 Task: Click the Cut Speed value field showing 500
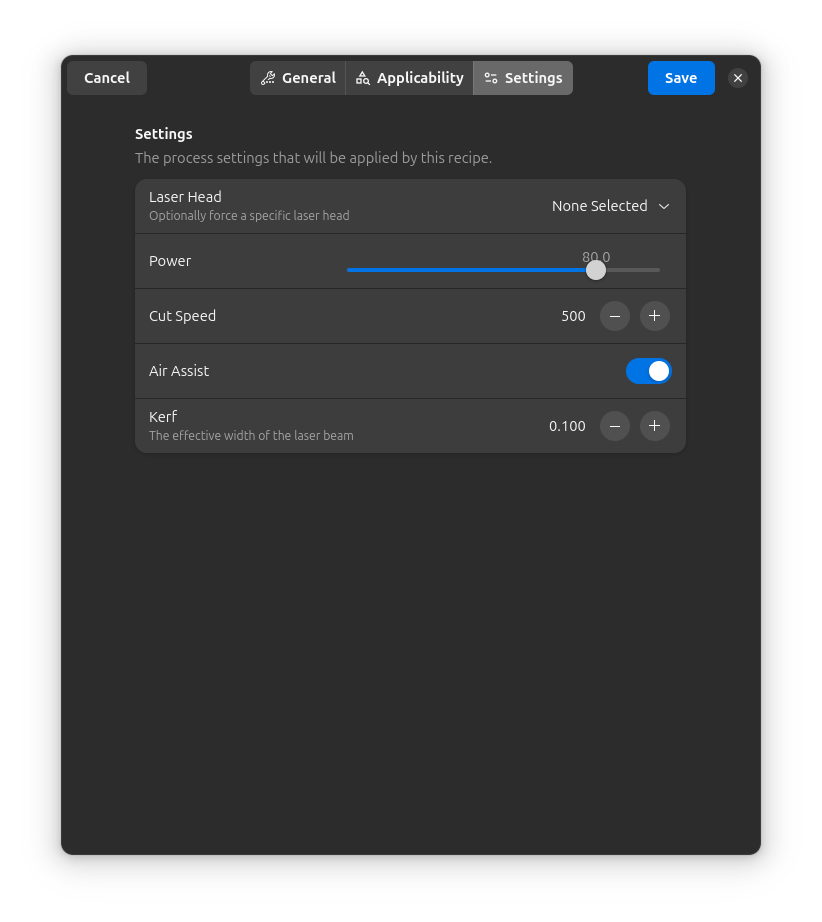coord(573,316)
